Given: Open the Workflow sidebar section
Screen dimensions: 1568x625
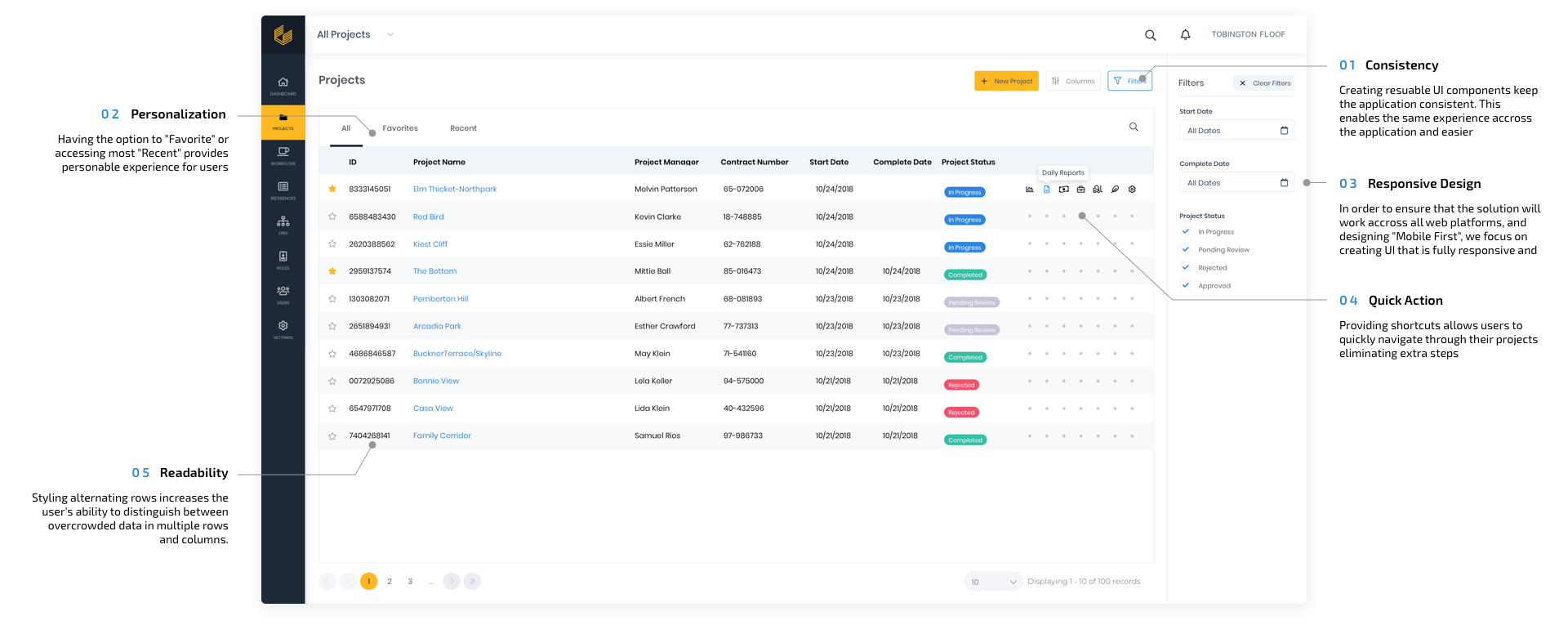Looking at the screenshot, I should tap(283, 155).
